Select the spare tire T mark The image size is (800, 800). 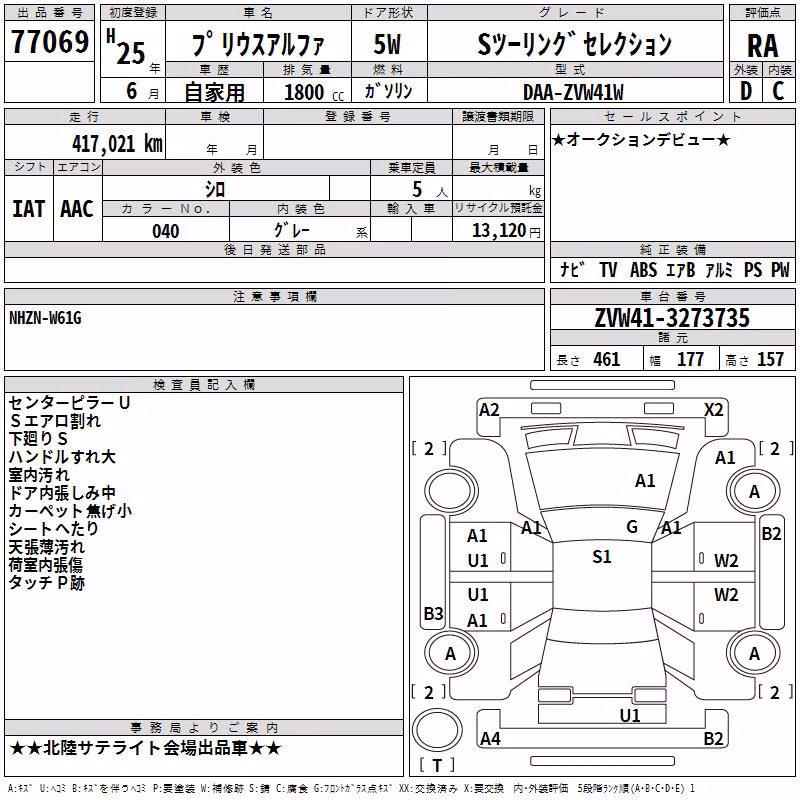pyautogui.click(x=437, y=765)
